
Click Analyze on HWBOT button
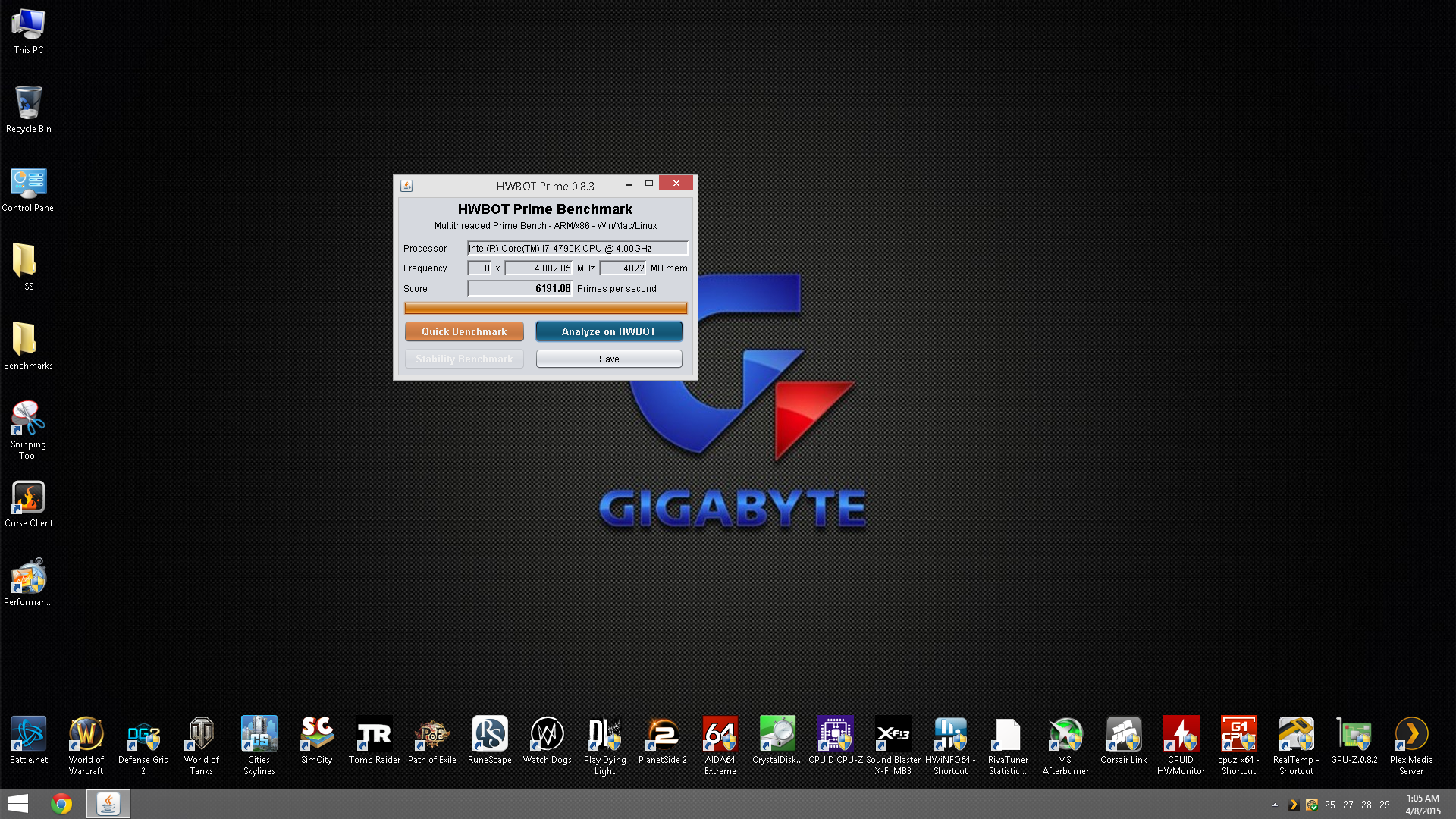click(609, 331)
